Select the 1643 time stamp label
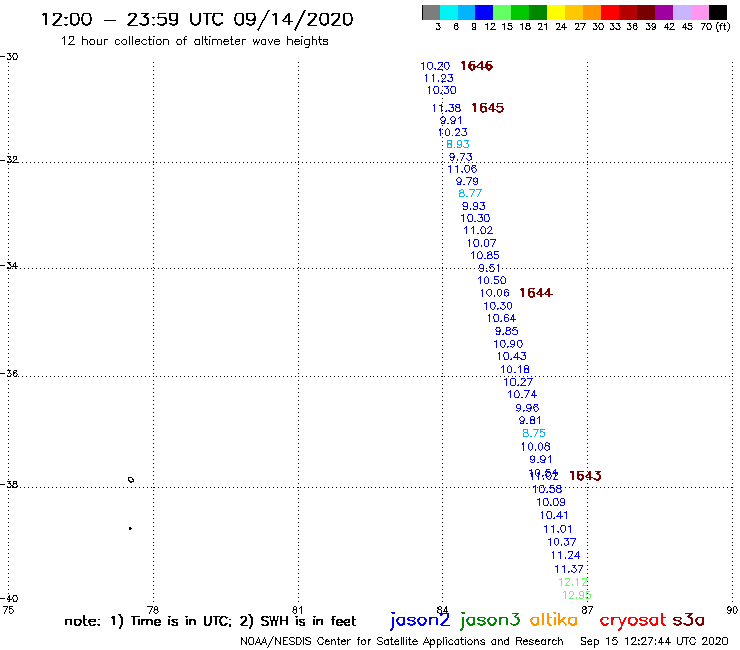 point(585,476)
